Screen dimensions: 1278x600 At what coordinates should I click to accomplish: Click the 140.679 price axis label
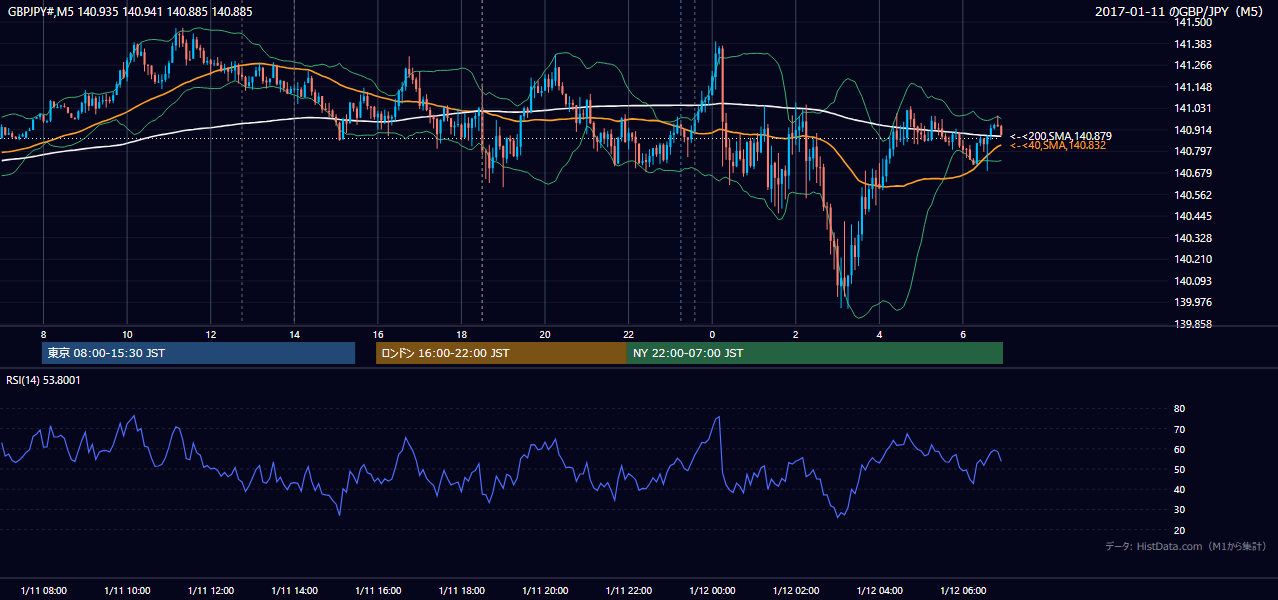1192,173
